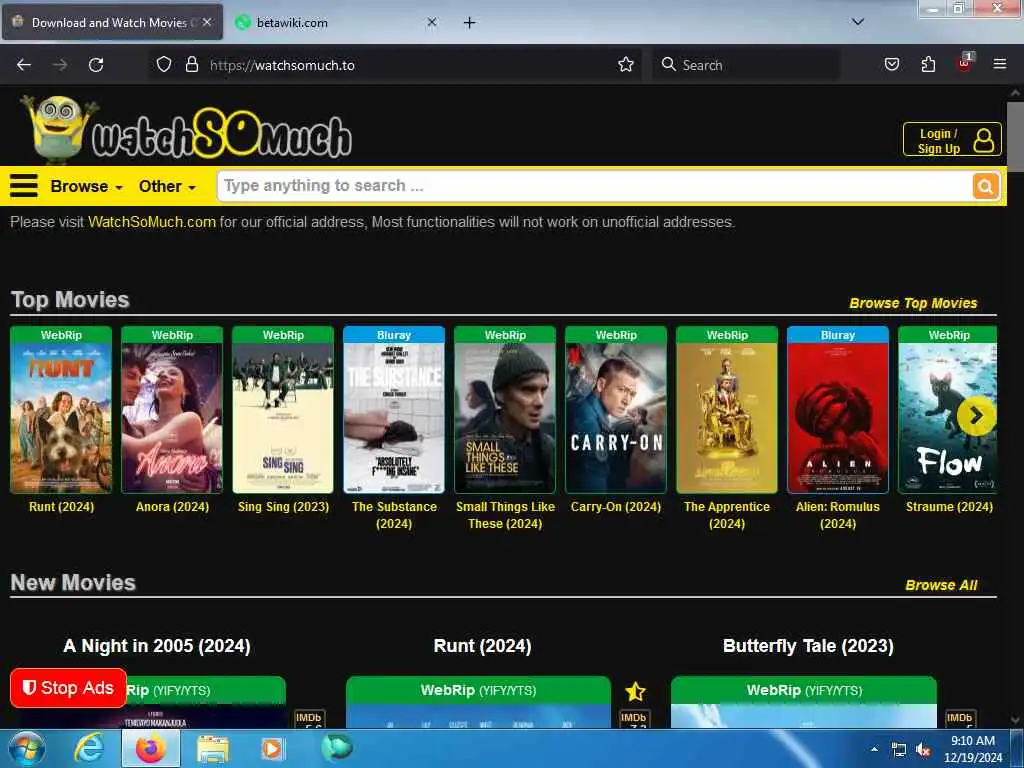Close the betawiki.com tab

(432, 22)
